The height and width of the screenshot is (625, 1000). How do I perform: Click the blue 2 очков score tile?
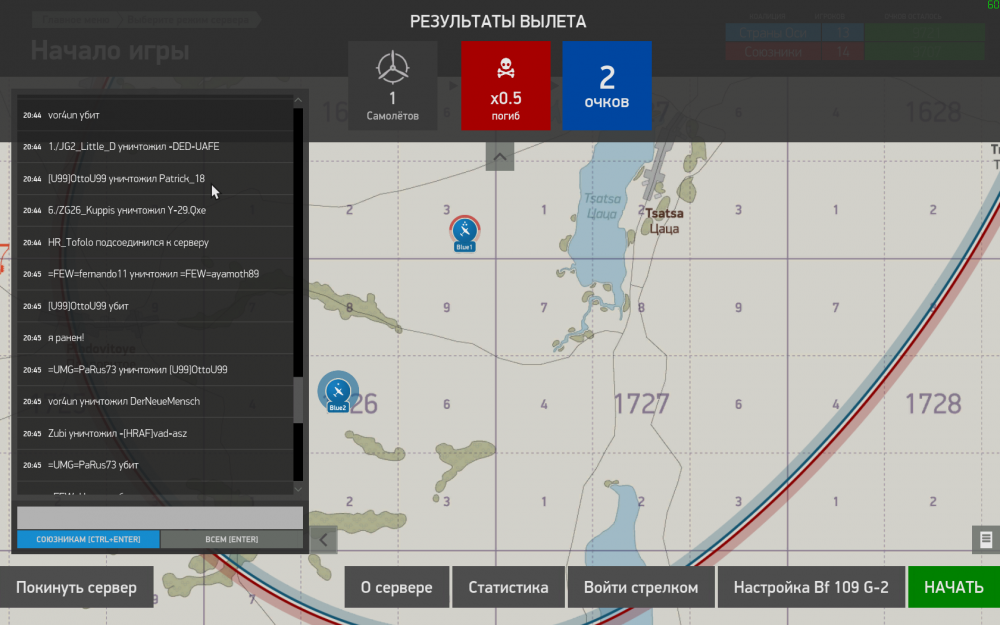pos(607,85)
